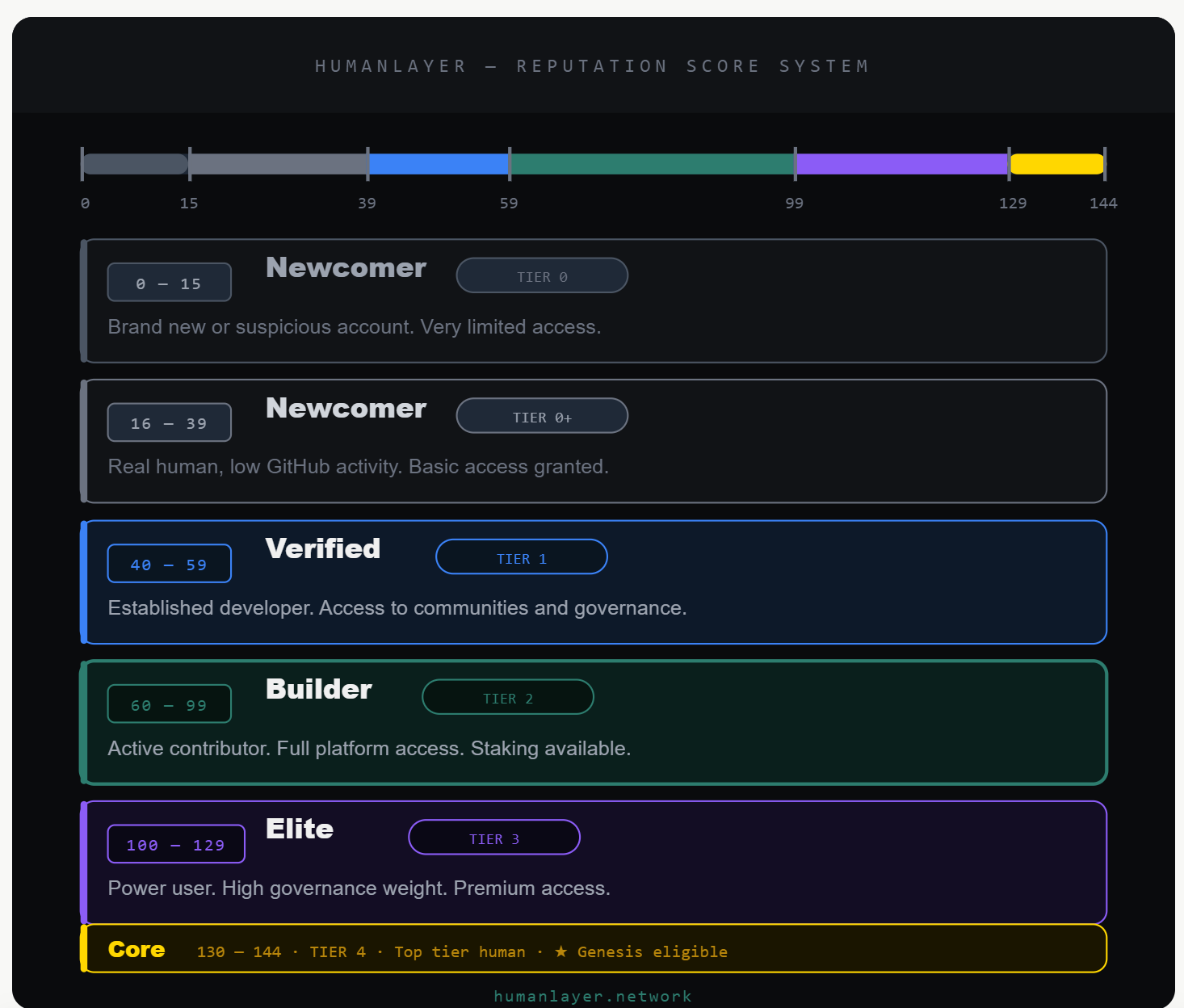Click the purple Elite segment of score bar
Viewport: 1184px width, 1008px height.
click(x=902, y=164)
